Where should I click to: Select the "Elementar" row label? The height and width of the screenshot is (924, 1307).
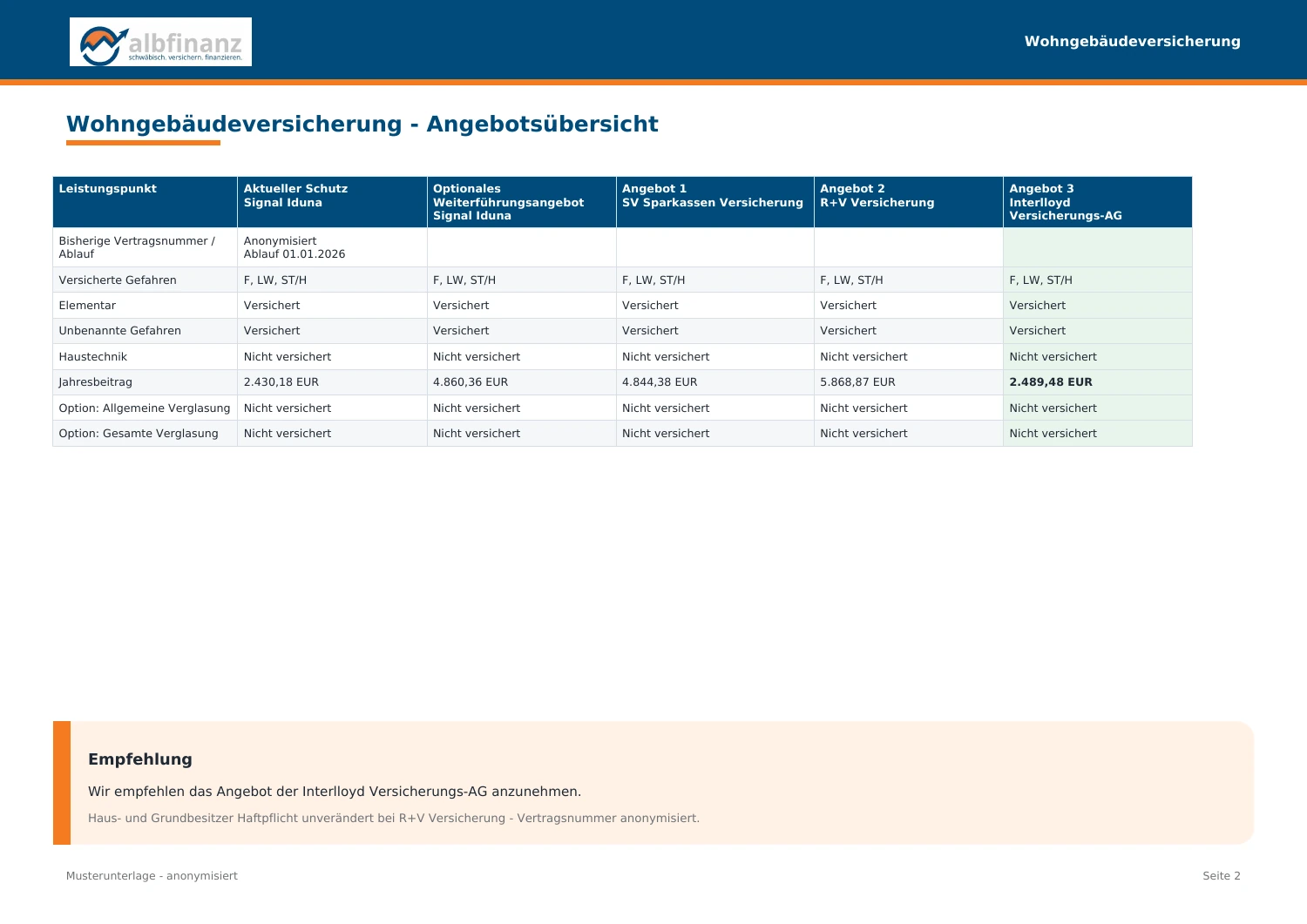click(87, 305)
